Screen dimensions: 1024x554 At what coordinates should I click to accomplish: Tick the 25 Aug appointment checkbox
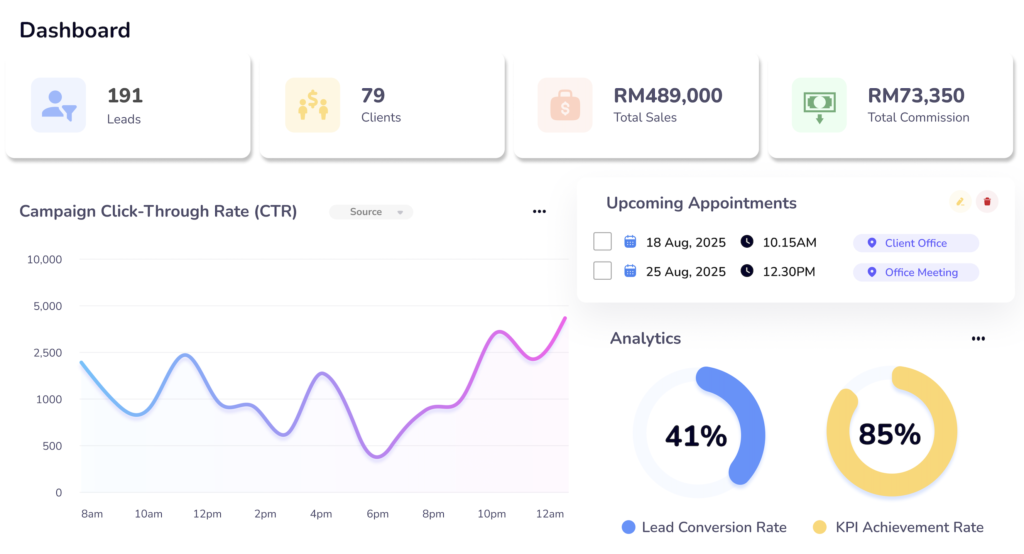click(x=602, y=271)
